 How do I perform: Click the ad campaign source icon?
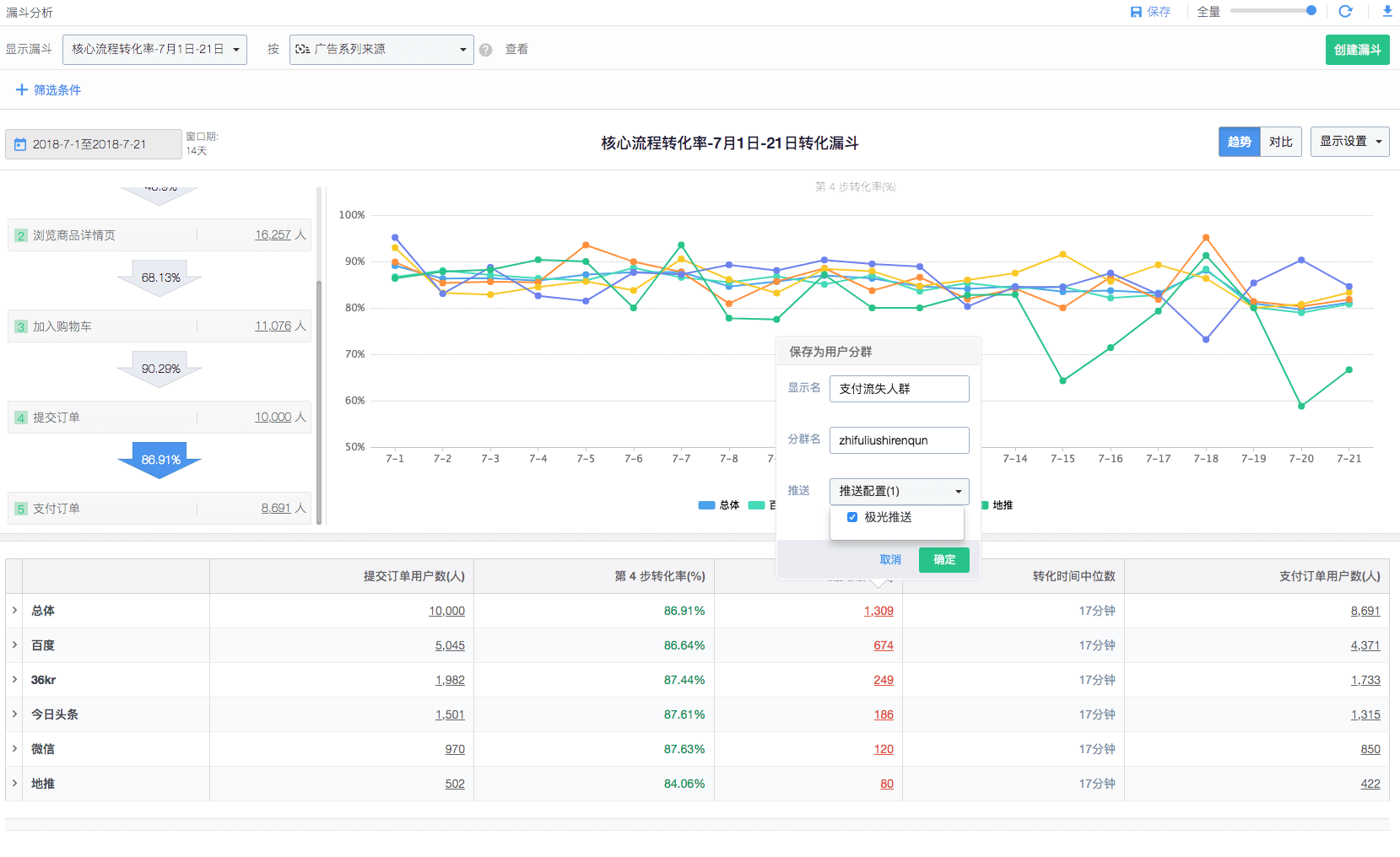point(302,49)
